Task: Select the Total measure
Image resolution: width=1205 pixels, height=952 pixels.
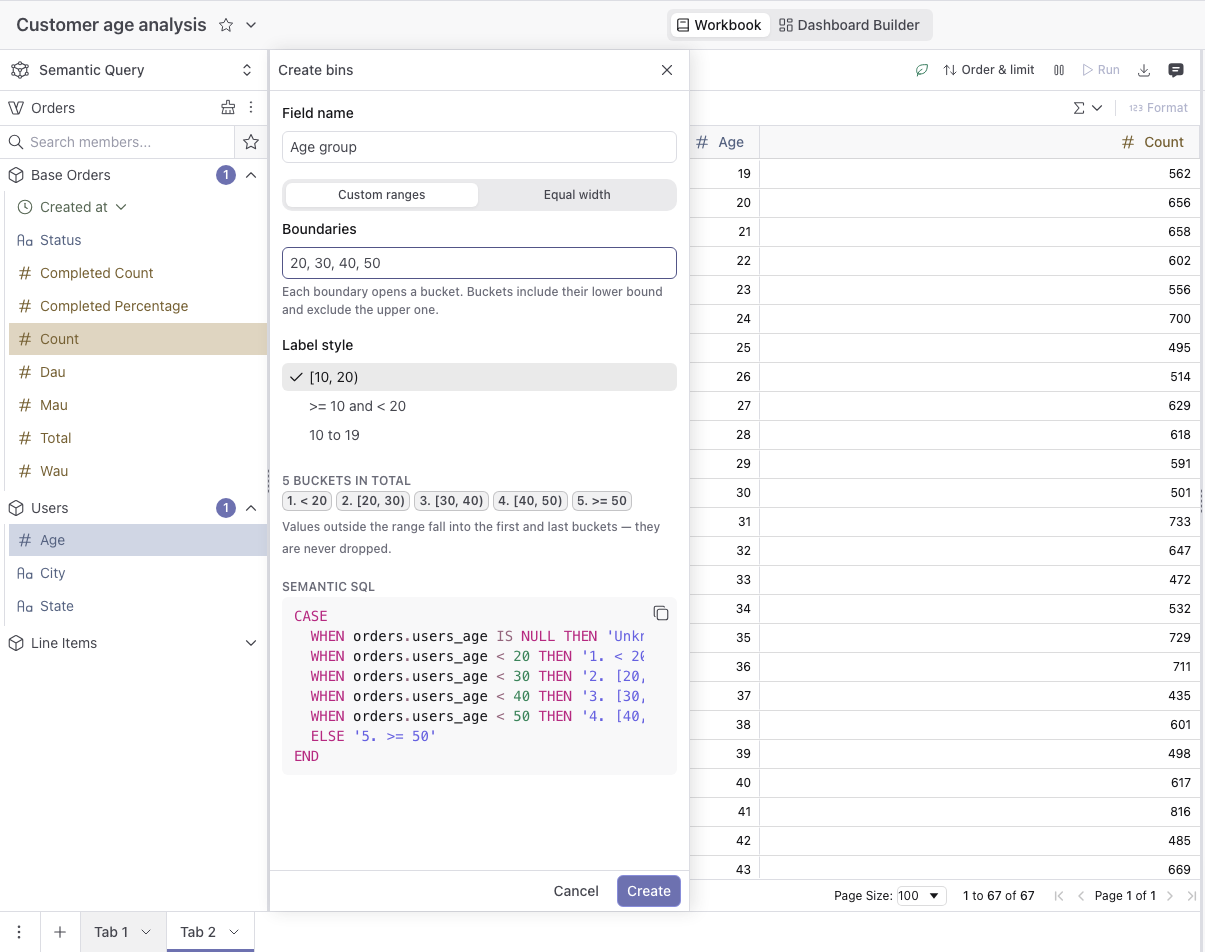Action: 138,438
